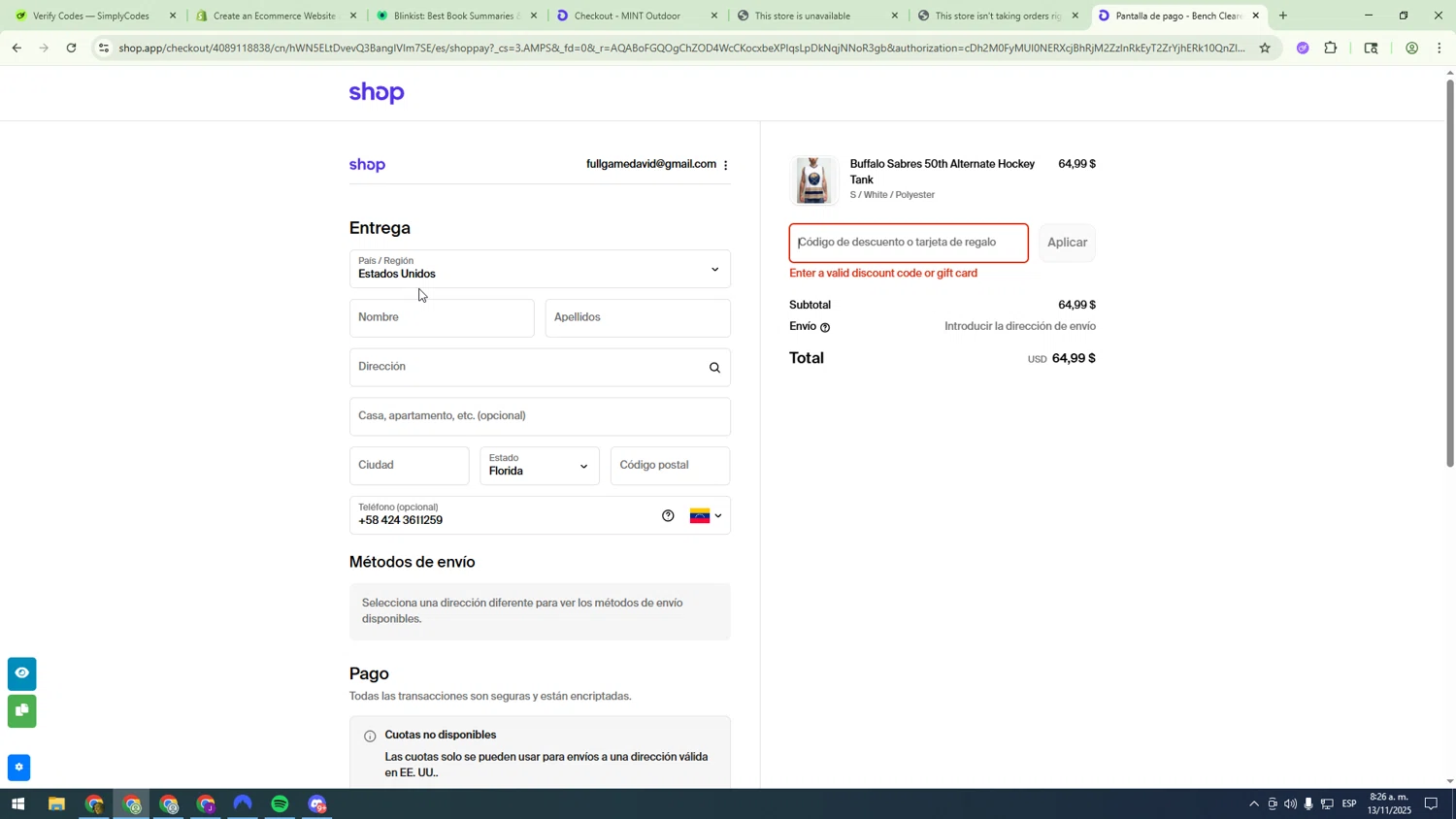Open the clock and date in taskbar

pyautogui.click(x=1389, y=804)
